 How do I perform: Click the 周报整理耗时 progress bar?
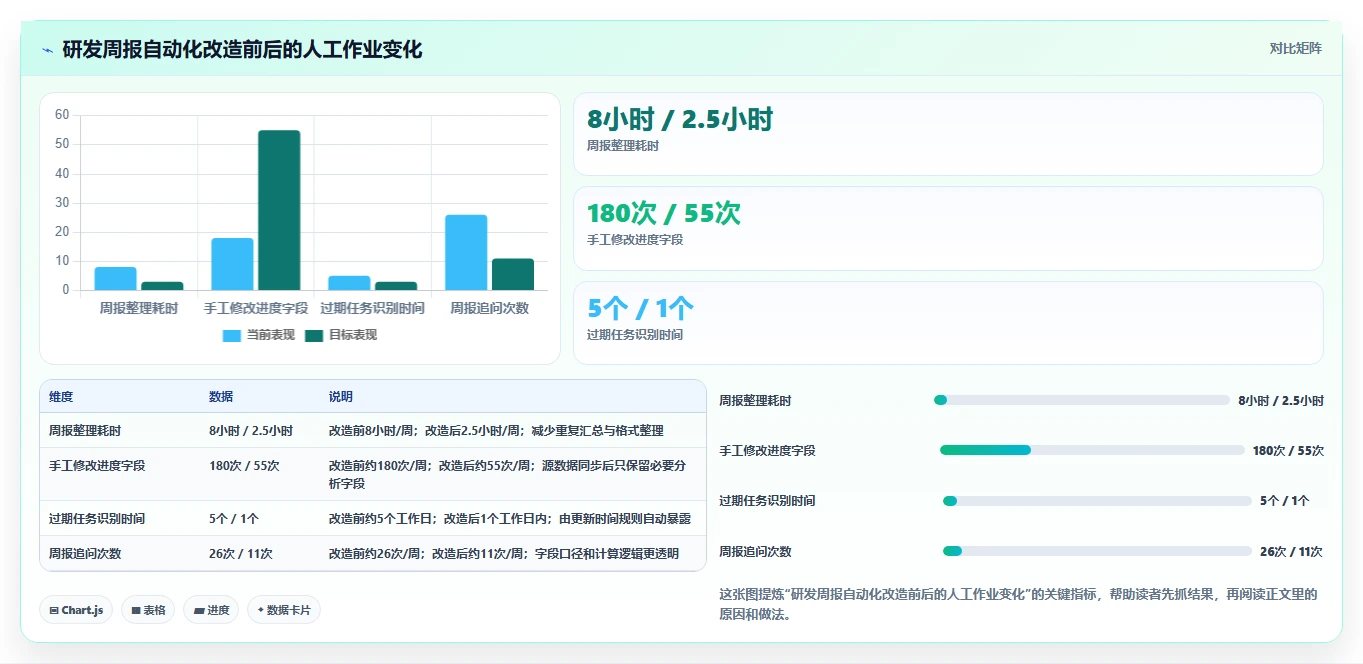pos(1082,400)
